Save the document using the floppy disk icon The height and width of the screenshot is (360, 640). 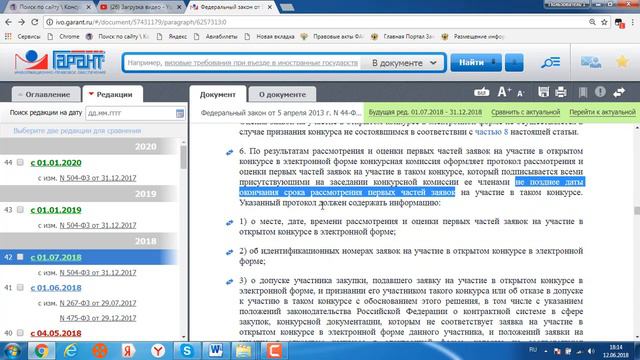(543, 92)
